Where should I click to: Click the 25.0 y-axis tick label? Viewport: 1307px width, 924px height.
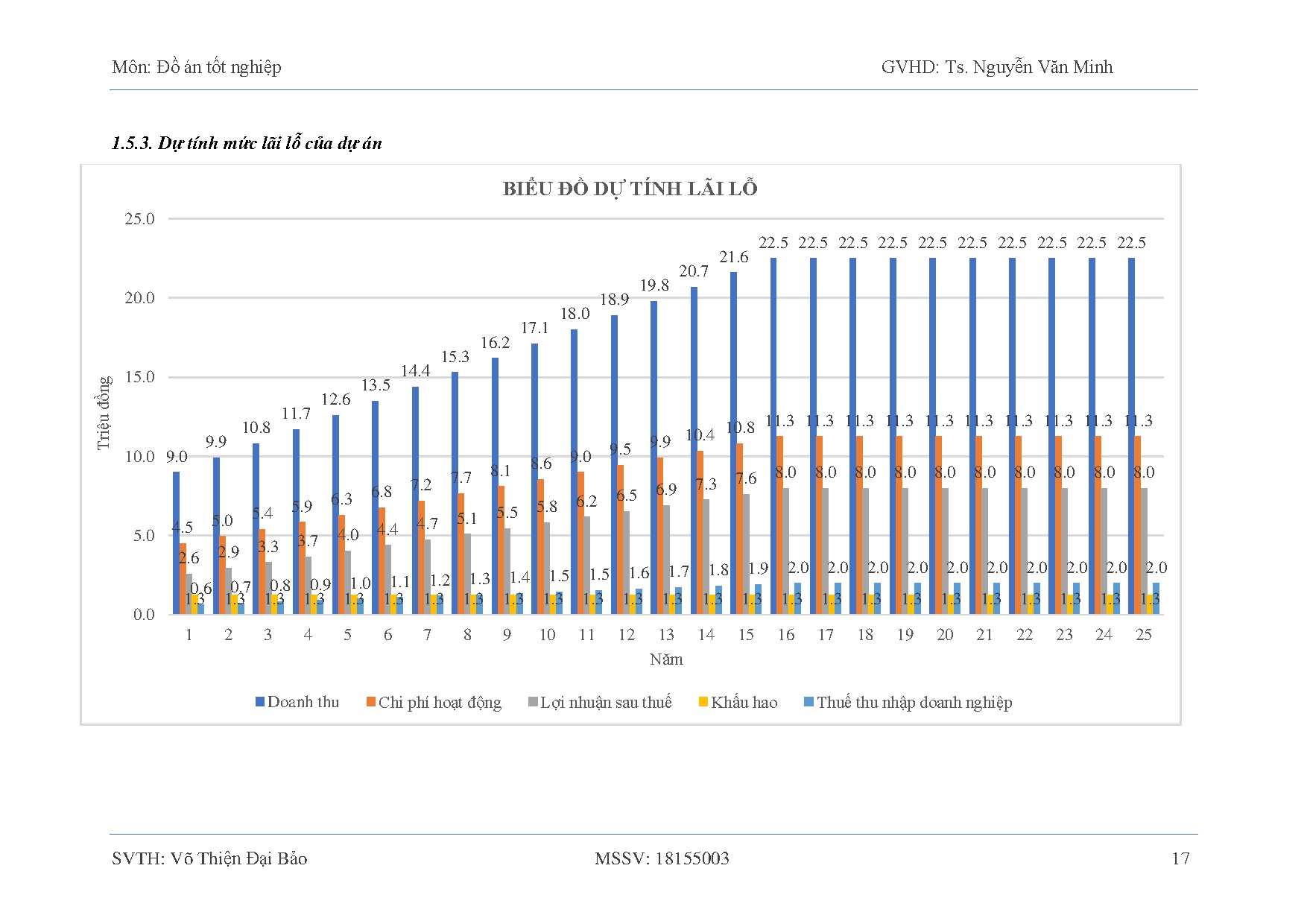(139, 219)
